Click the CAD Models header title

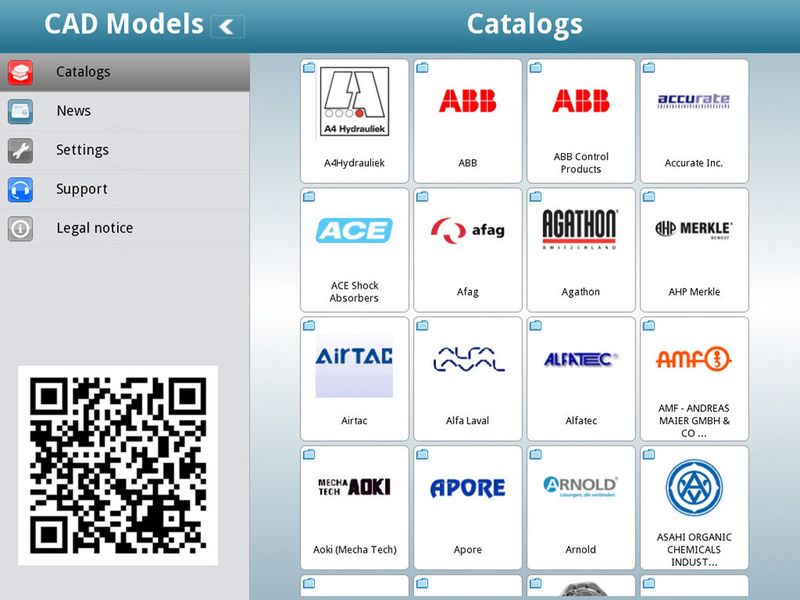(124, 24)
